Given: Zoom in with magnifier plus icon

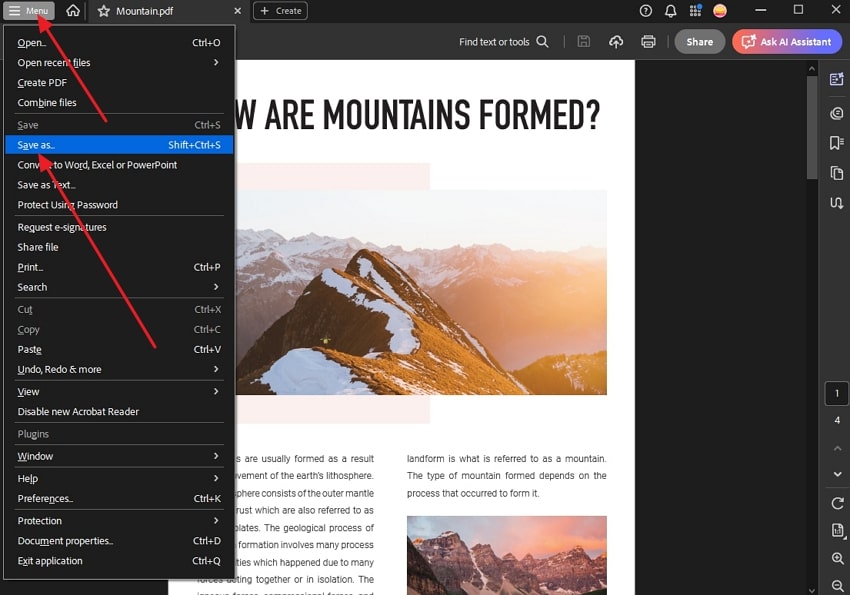Looking at the screenshot, I should (837, 558).
